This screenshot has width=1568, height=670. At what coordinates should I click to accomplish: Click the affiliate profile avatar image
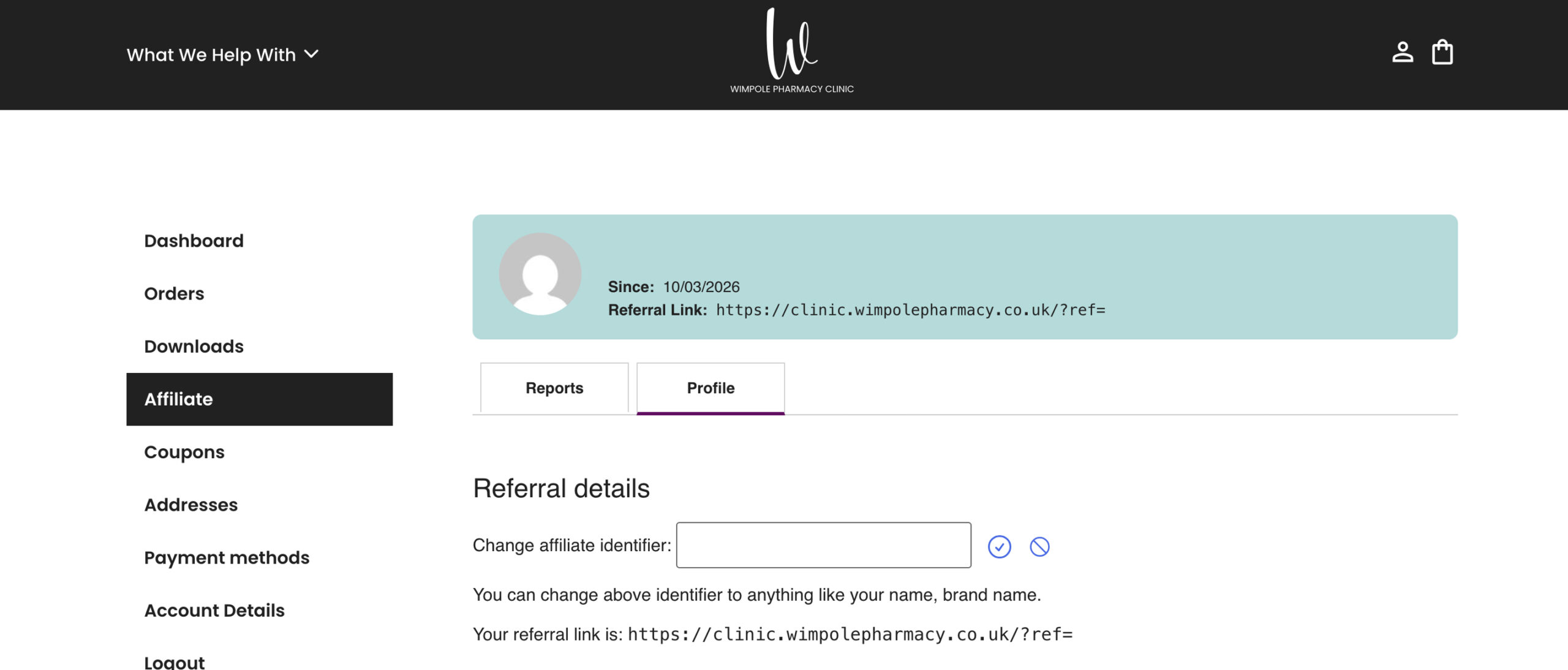click(x=540, y=274)
